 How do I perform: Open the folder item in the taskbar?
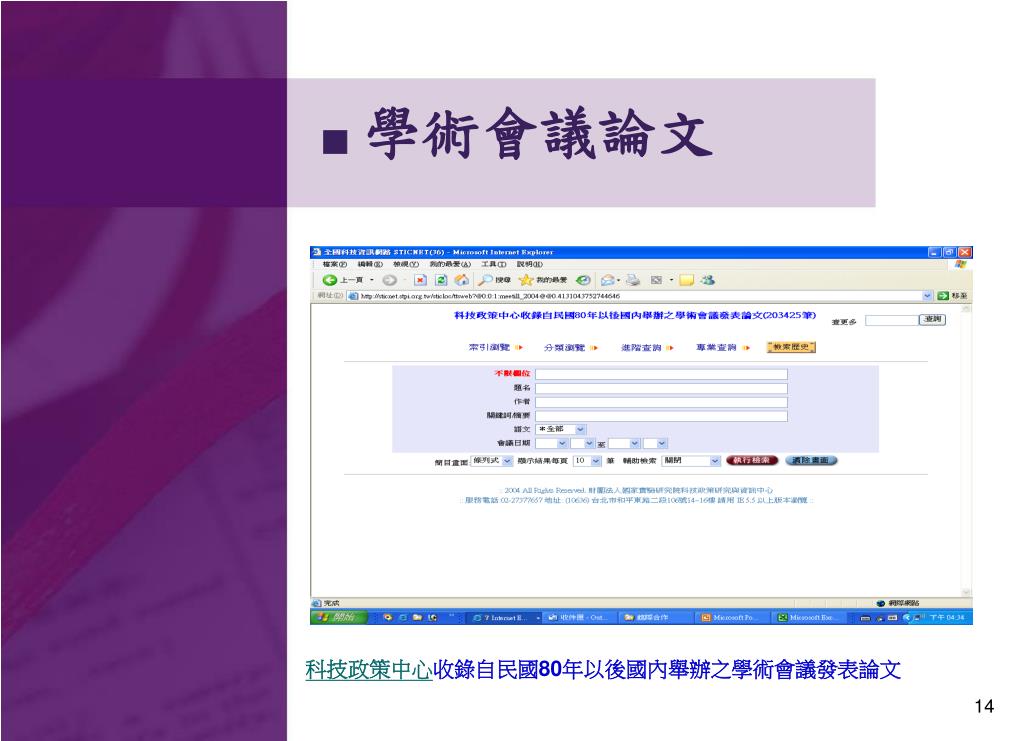coord(654,617)
